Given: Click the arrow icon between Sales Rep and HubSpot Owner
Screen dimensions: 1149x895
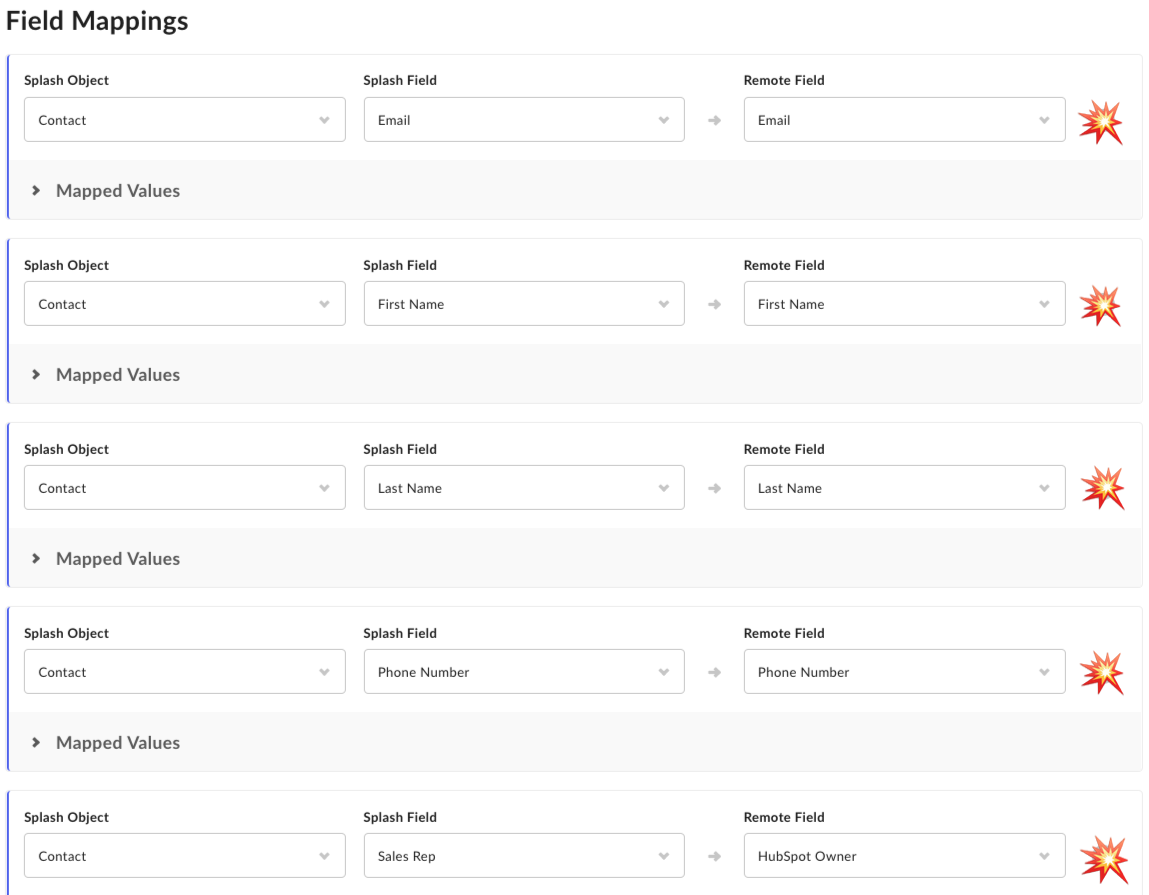Looking at the screenshot, I should pos(714,856).
